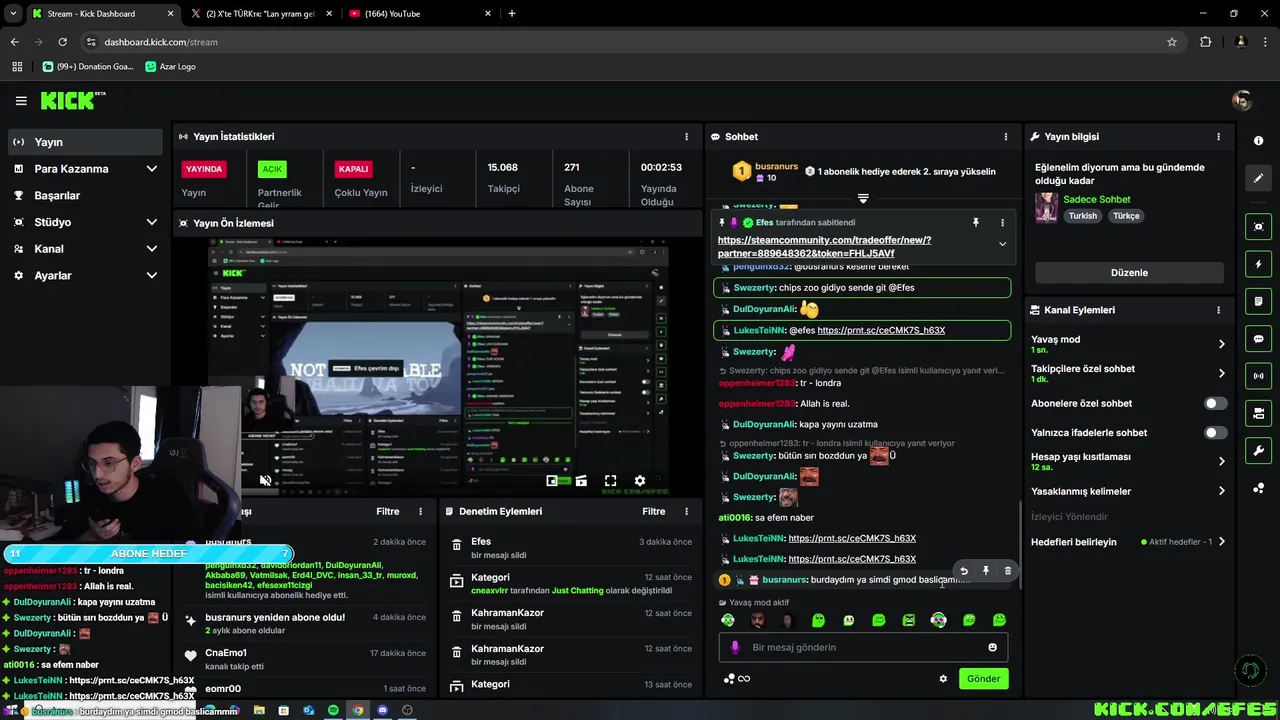The image size is (1280, 720).
Task: Open Chrome extensions puzzle icon
Action: [1205, 42]
